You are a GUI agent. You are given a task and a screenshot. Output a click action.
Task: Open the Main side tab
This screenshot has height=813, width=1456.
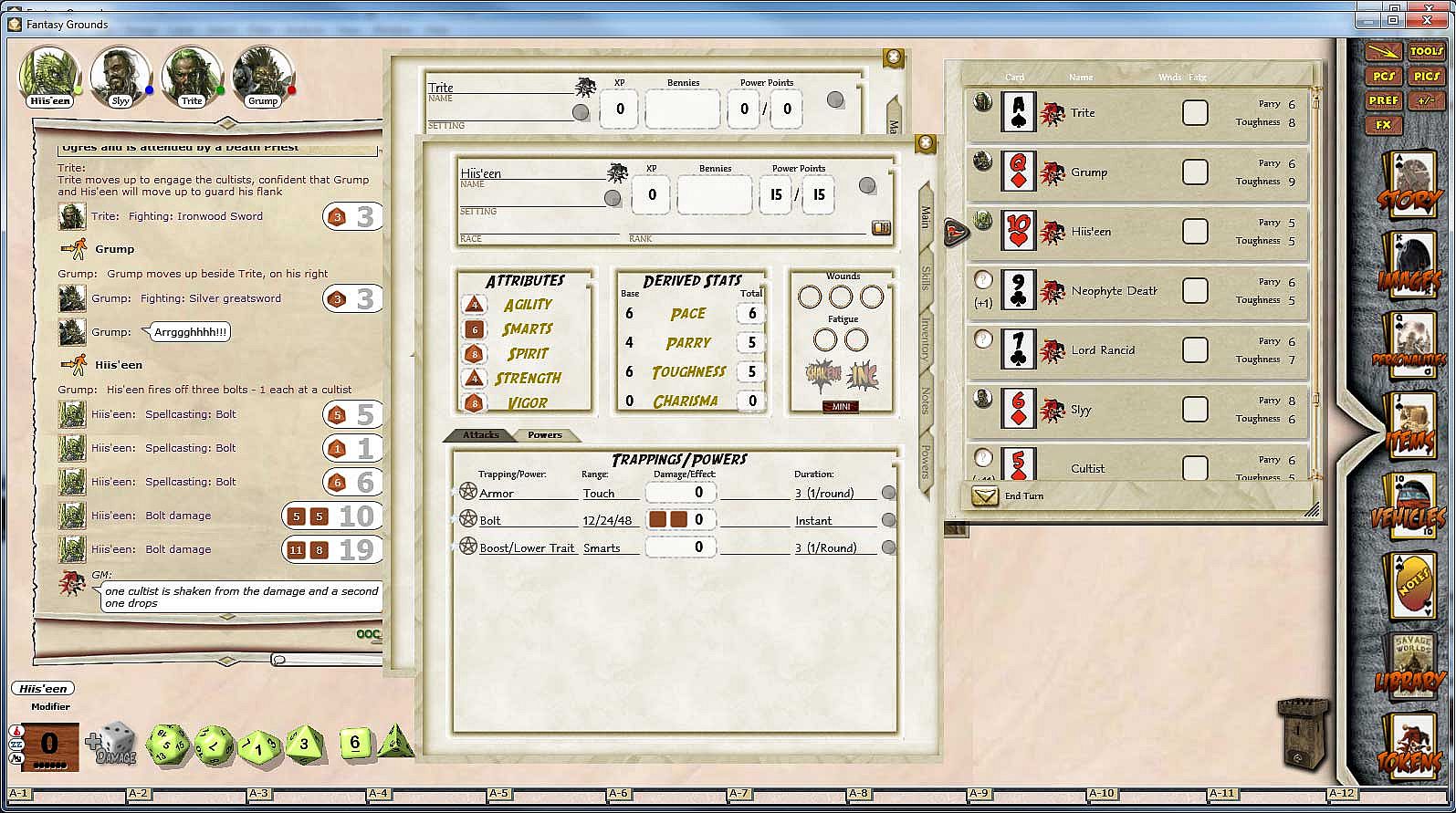(x=925, y=216)
